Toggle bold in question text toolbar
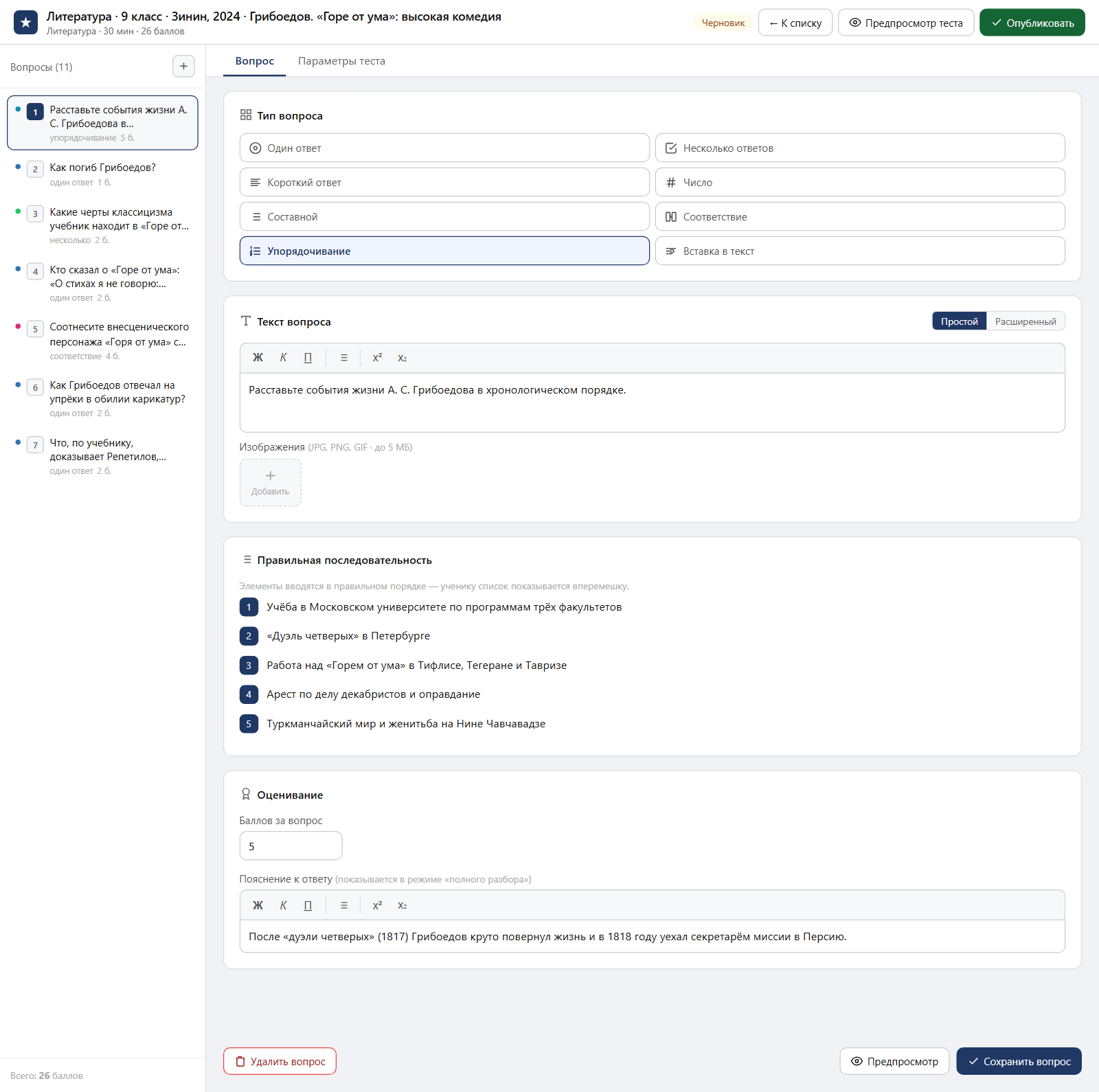The width and height of the screenshot is (1099, 1092). 258,358
